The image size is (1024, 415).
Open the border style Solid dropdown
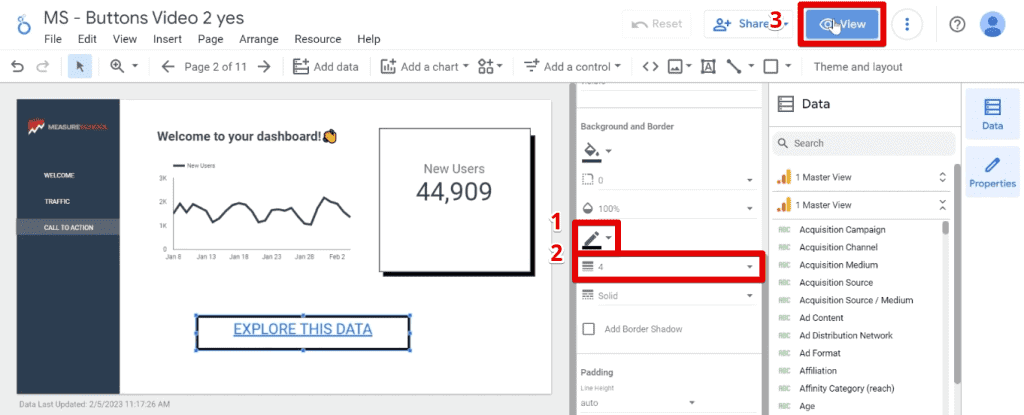click(666, 296)
